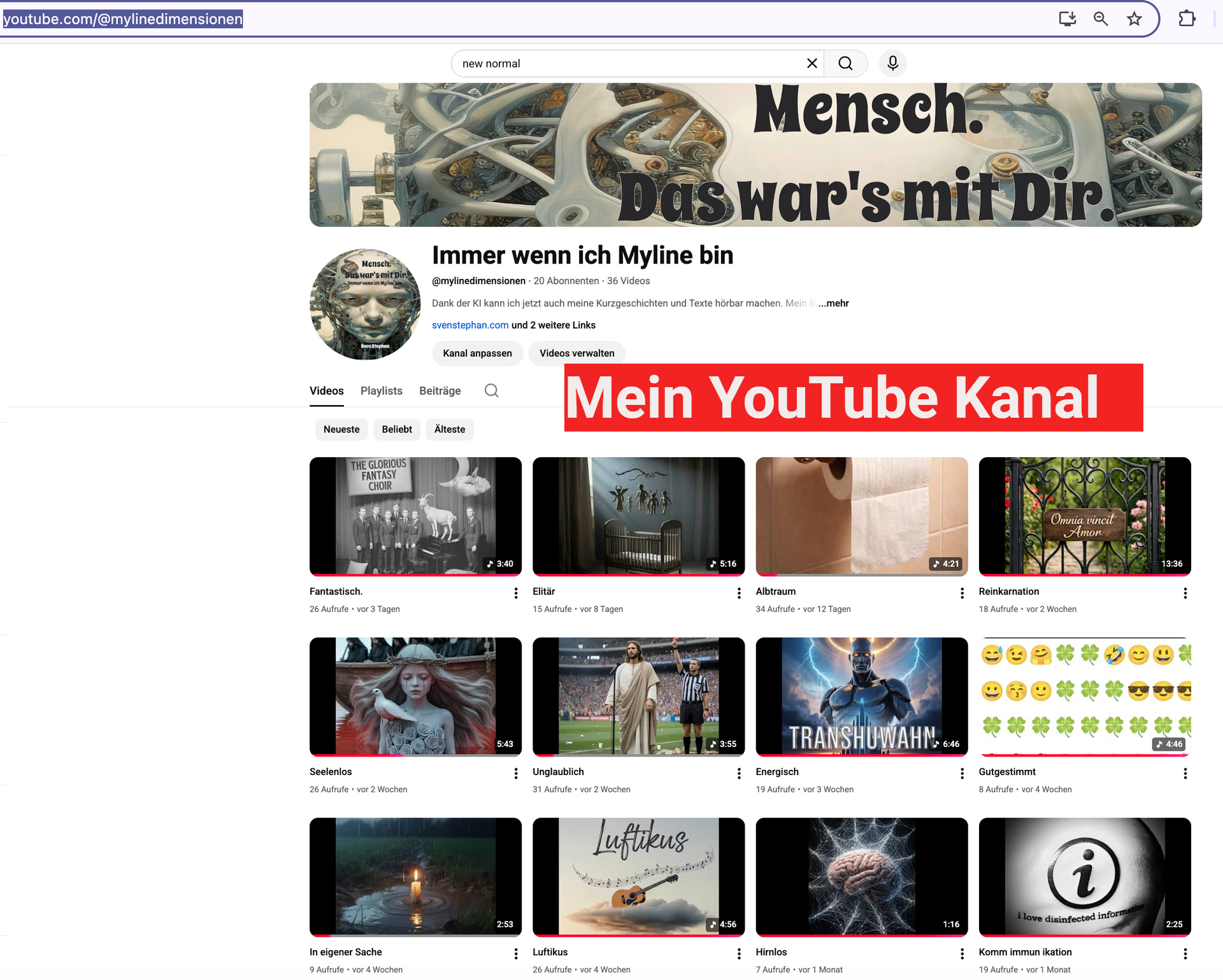Viewport: 1223px width, 980px height.
Task: Click the install app icon in address bar
Action: point(1067,19)
